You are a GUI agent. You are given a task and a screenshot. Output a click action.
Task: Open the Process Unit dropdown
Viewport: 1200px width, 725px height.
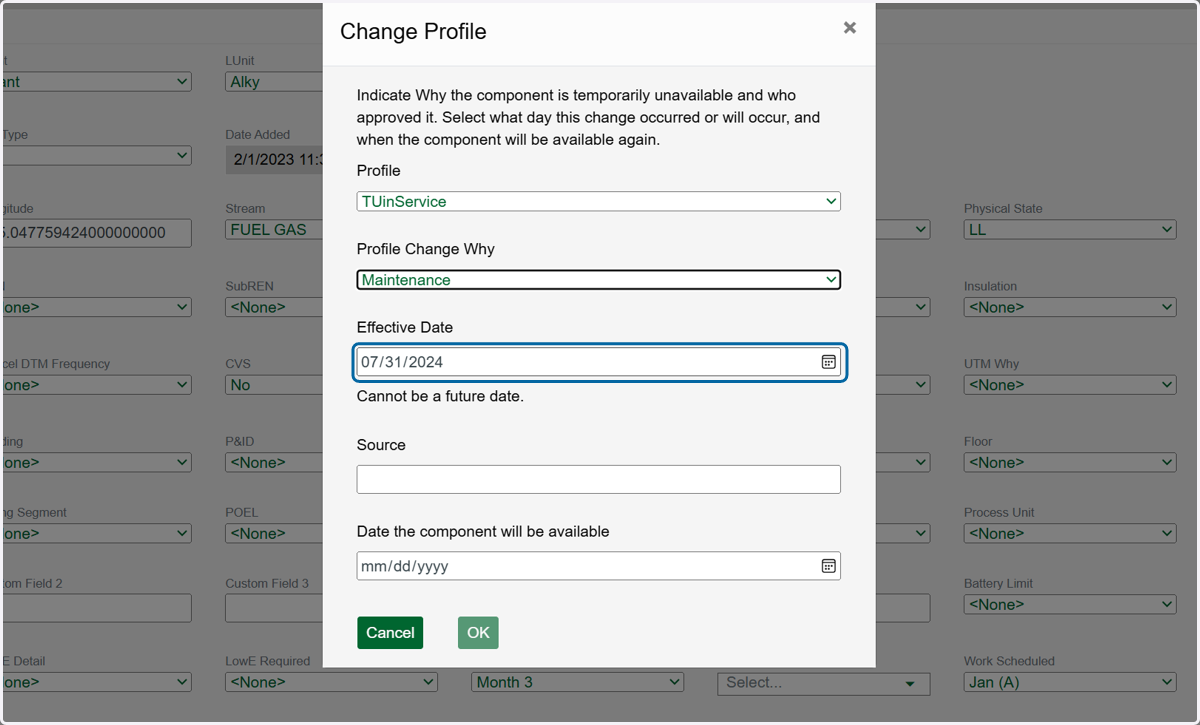pos(1070,534)
